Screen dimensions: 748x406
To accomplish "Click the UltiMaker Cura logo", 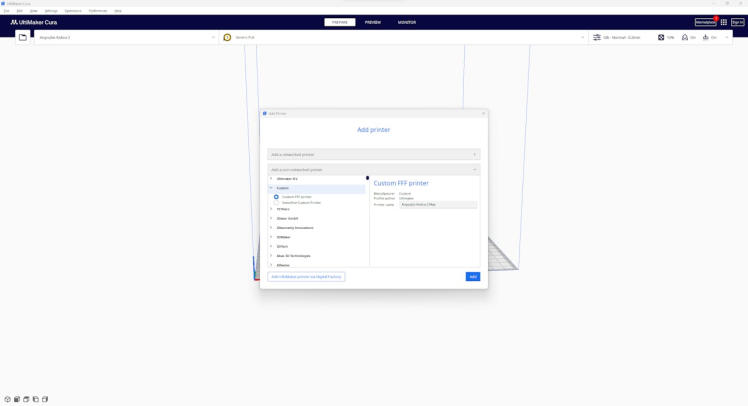I will click(34, 22).
